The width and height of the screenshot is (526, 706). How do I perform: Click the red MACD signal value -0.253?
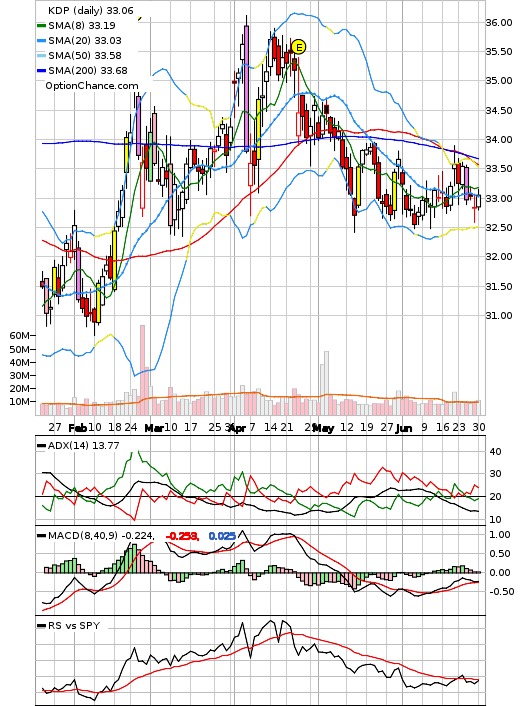coord(182,536)
